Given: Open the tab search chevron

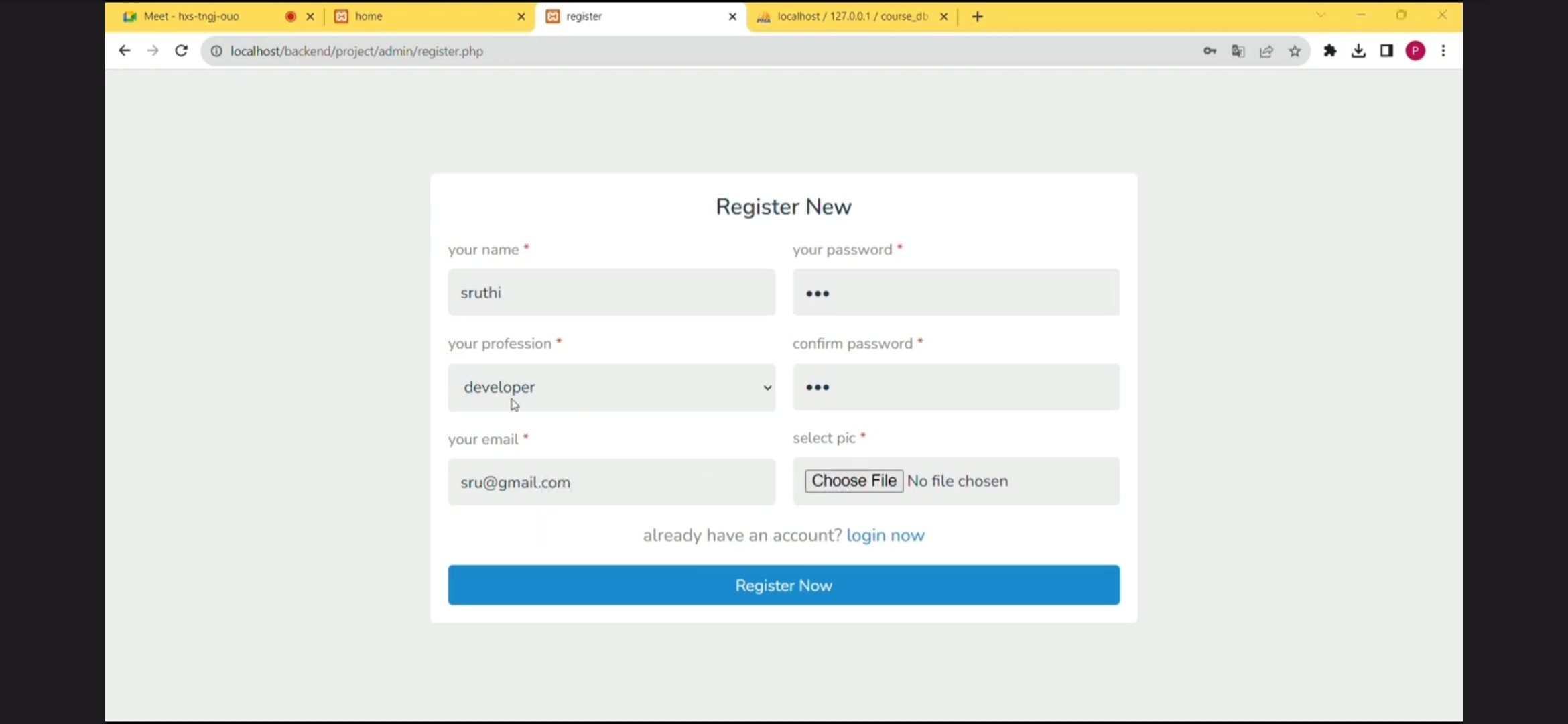Looking at the screenshot, I should (1321, 15).
